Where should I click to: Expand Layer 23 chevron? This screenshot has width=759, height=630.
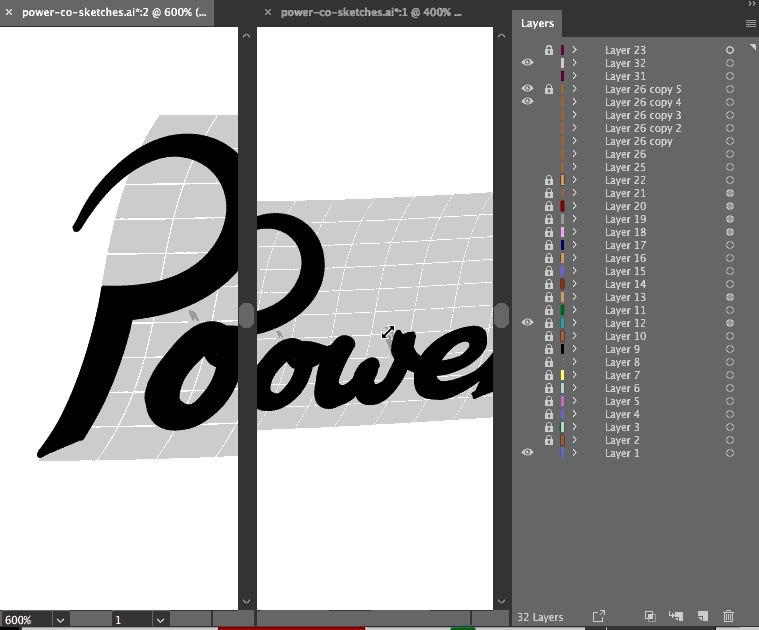click(x=574, y=50)
